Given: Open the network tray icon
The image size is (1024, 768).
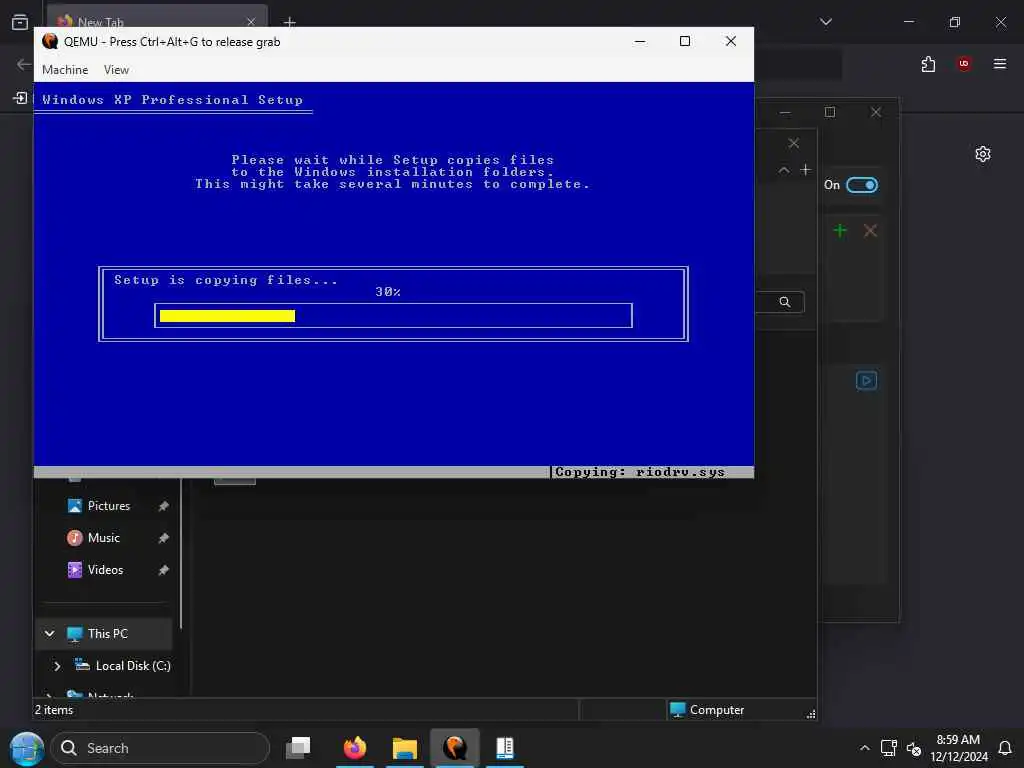Looking at the screenshot, I should click(889, 748).
